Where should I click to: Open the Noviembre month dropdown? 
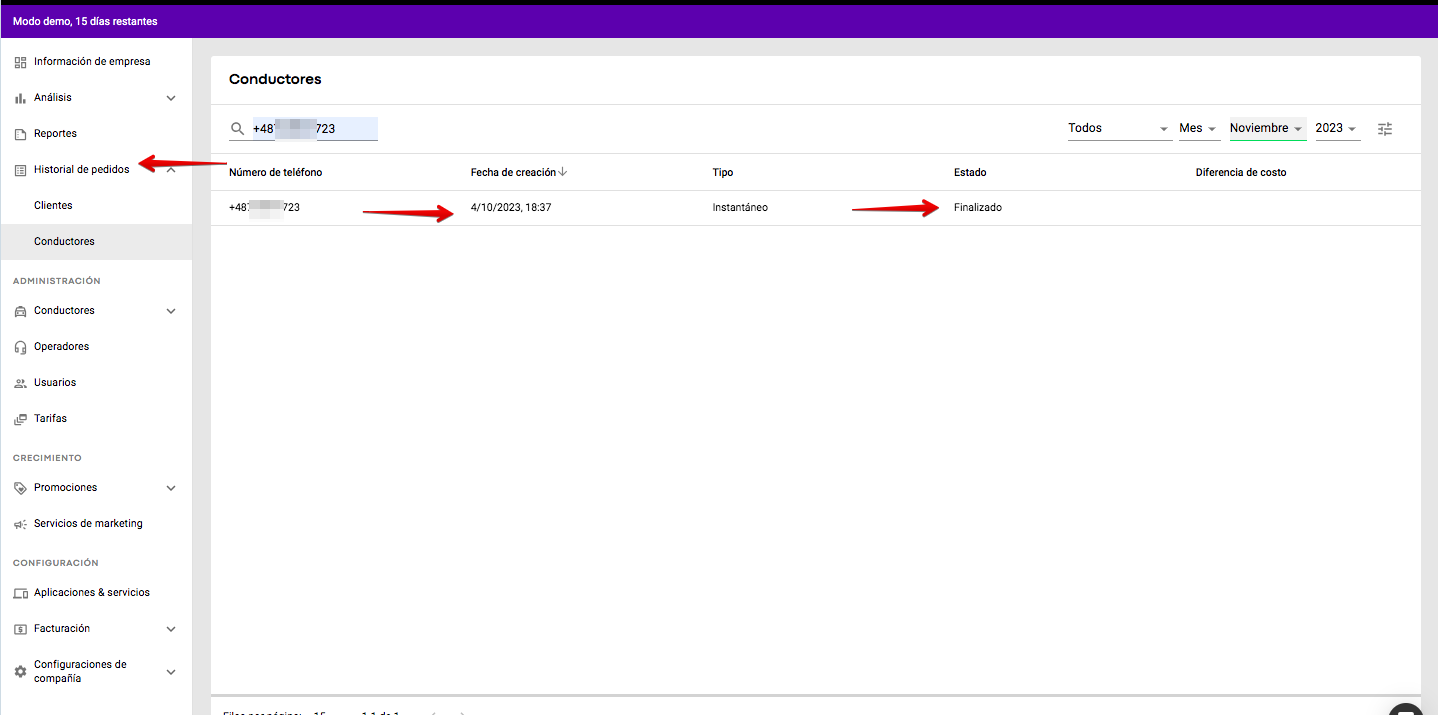(1267, 128)
